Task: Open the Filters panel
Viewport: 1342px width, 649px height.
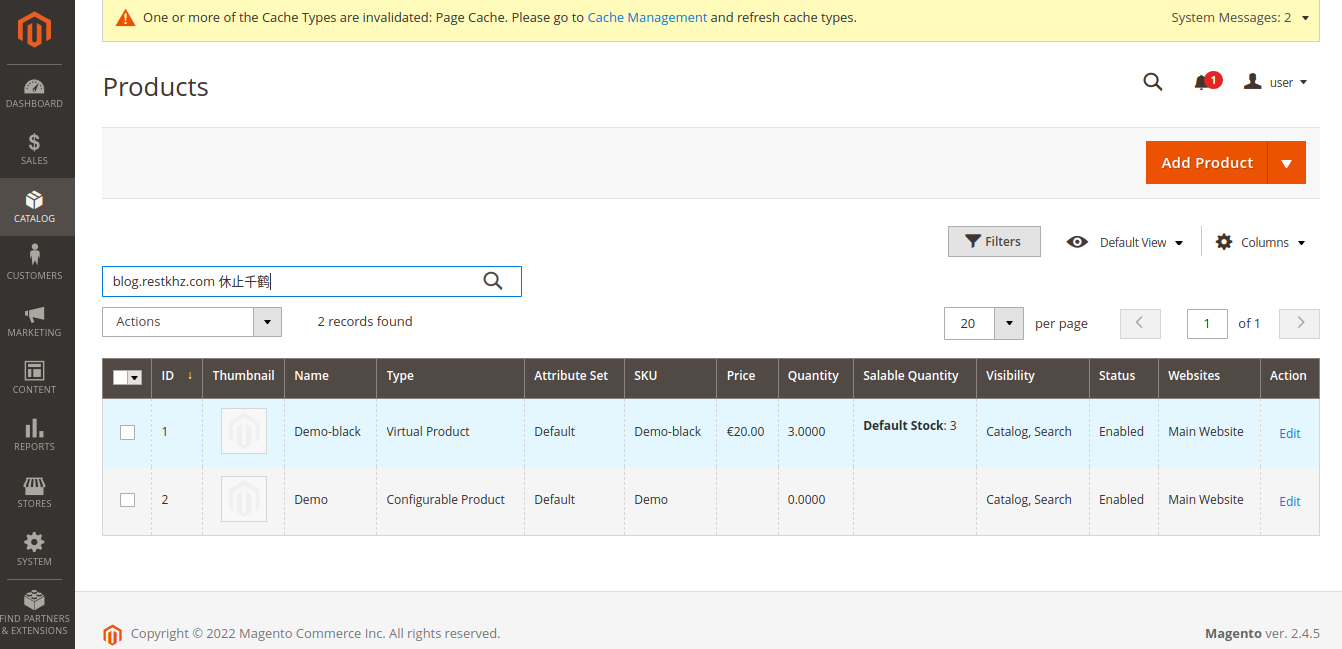Action: (x=994, y=241)
